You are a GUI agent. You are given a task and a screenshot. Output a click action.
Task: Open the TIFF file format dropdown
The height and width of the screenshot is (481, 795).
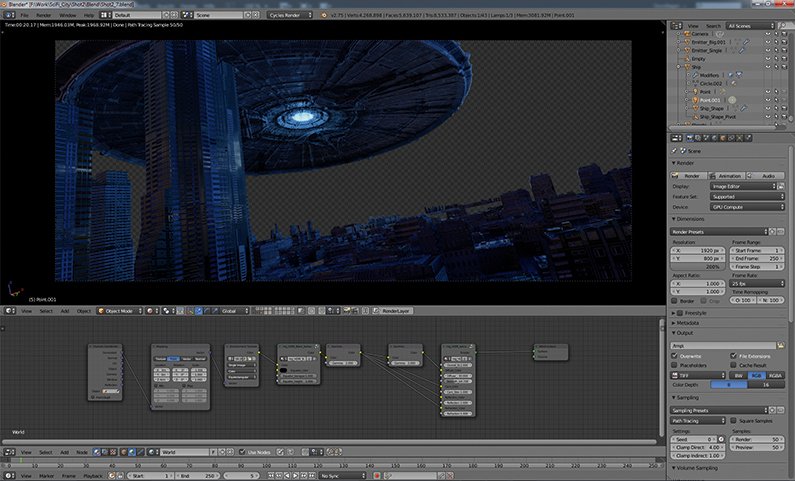tap(698, 376)
